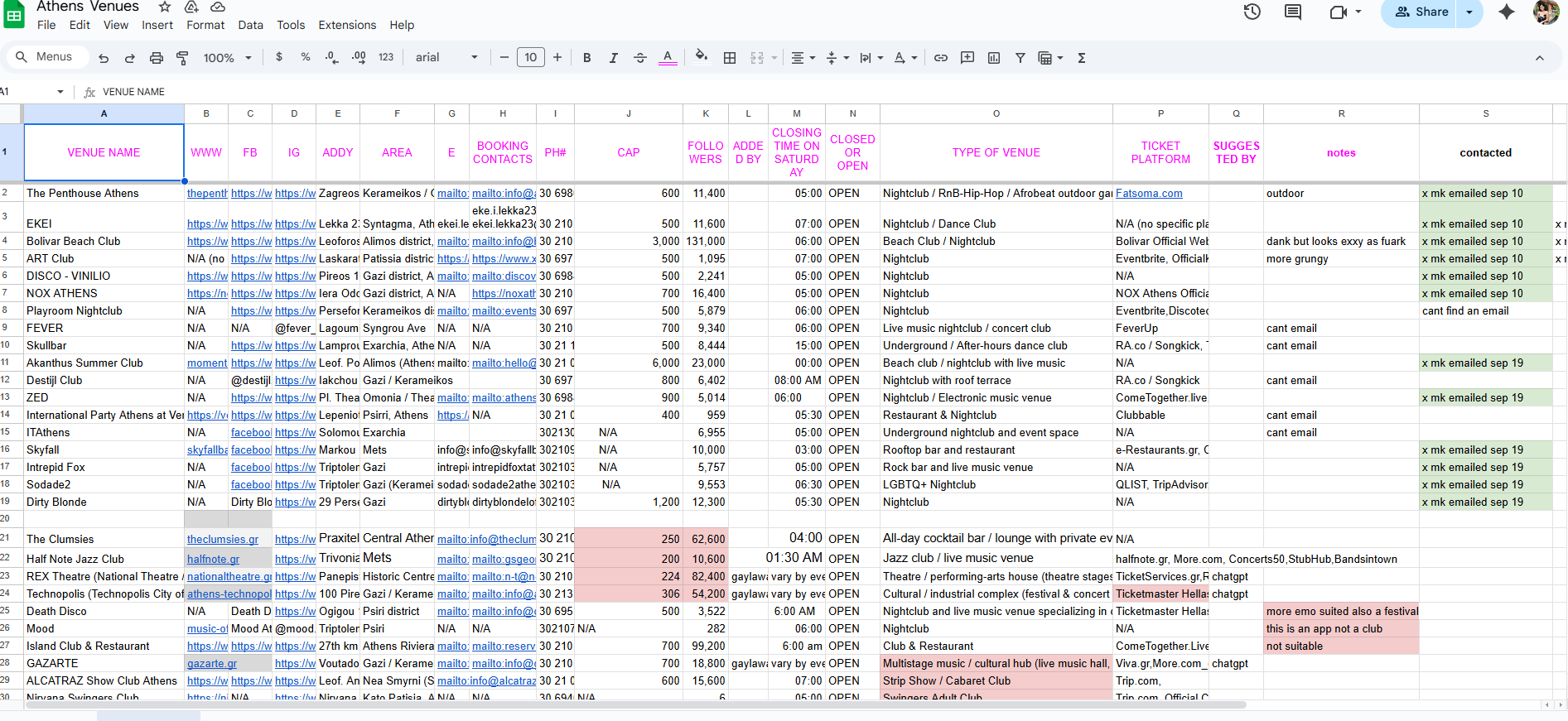
Task: Click the font size input field
Action: [531, 58]
